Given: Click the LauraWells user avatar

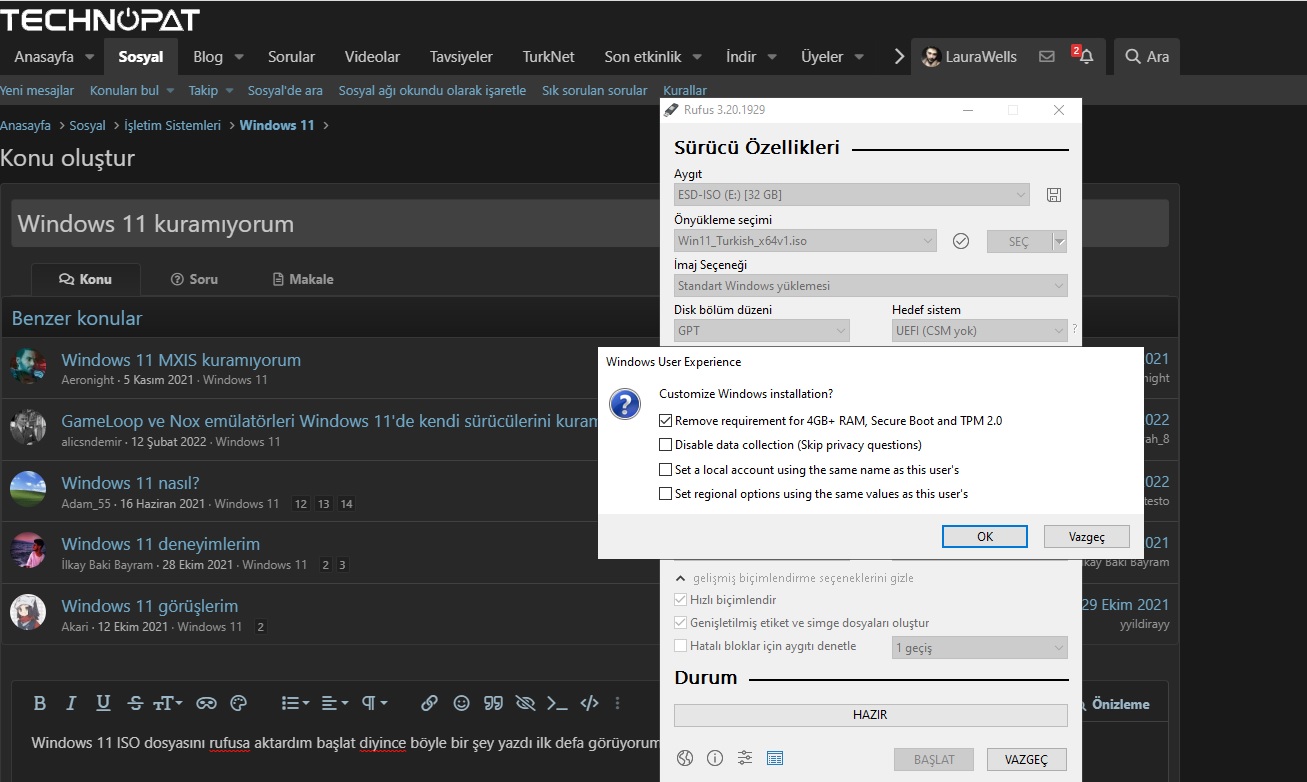Looking at the screenshot, I should coord(931,57).
